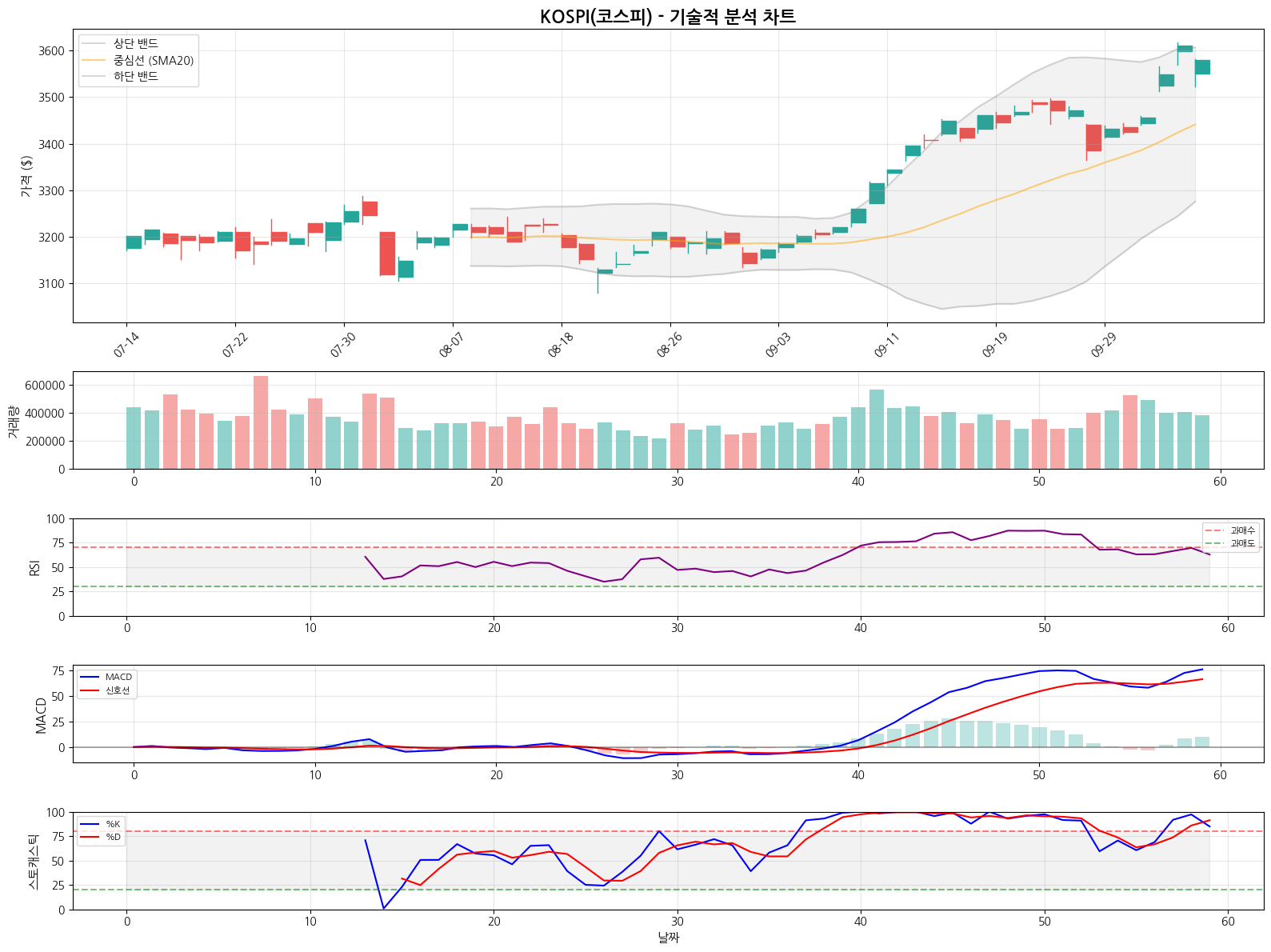Click the 중심선 (SMA20) legend entry
Image resolution: width=1271 pixels, height=952 pixels.
[153, 60]
